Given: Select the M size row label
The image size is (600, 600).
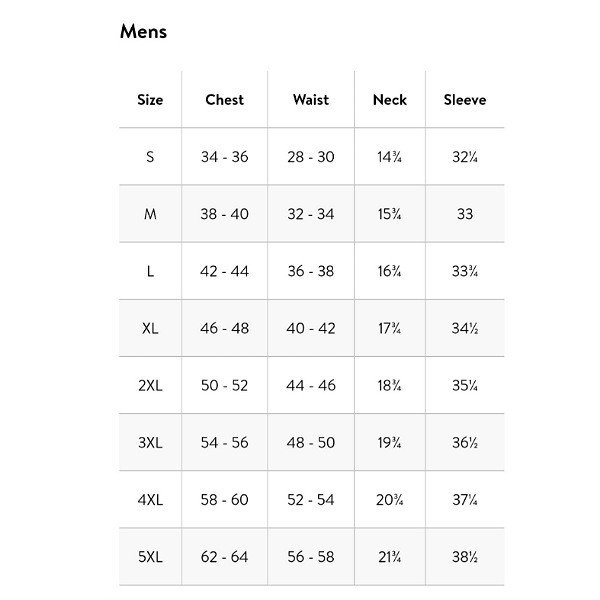Looking at the screenshot, I should (150, 214).
